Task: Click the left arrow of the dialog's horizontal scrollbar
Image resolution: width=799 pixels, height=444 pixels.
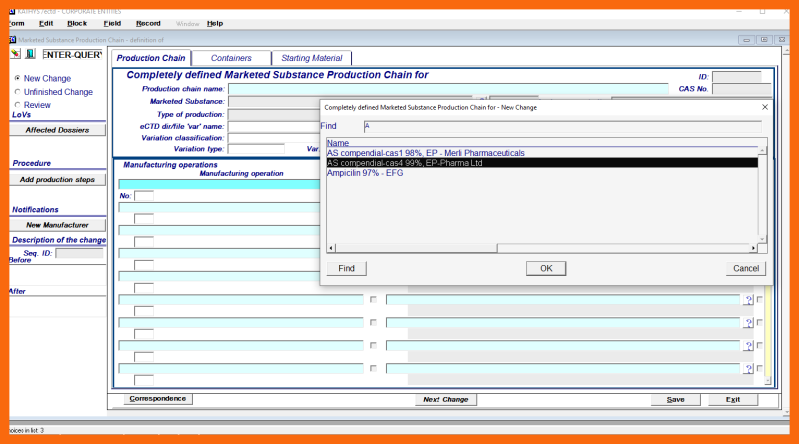Action: tap(331, 248)
